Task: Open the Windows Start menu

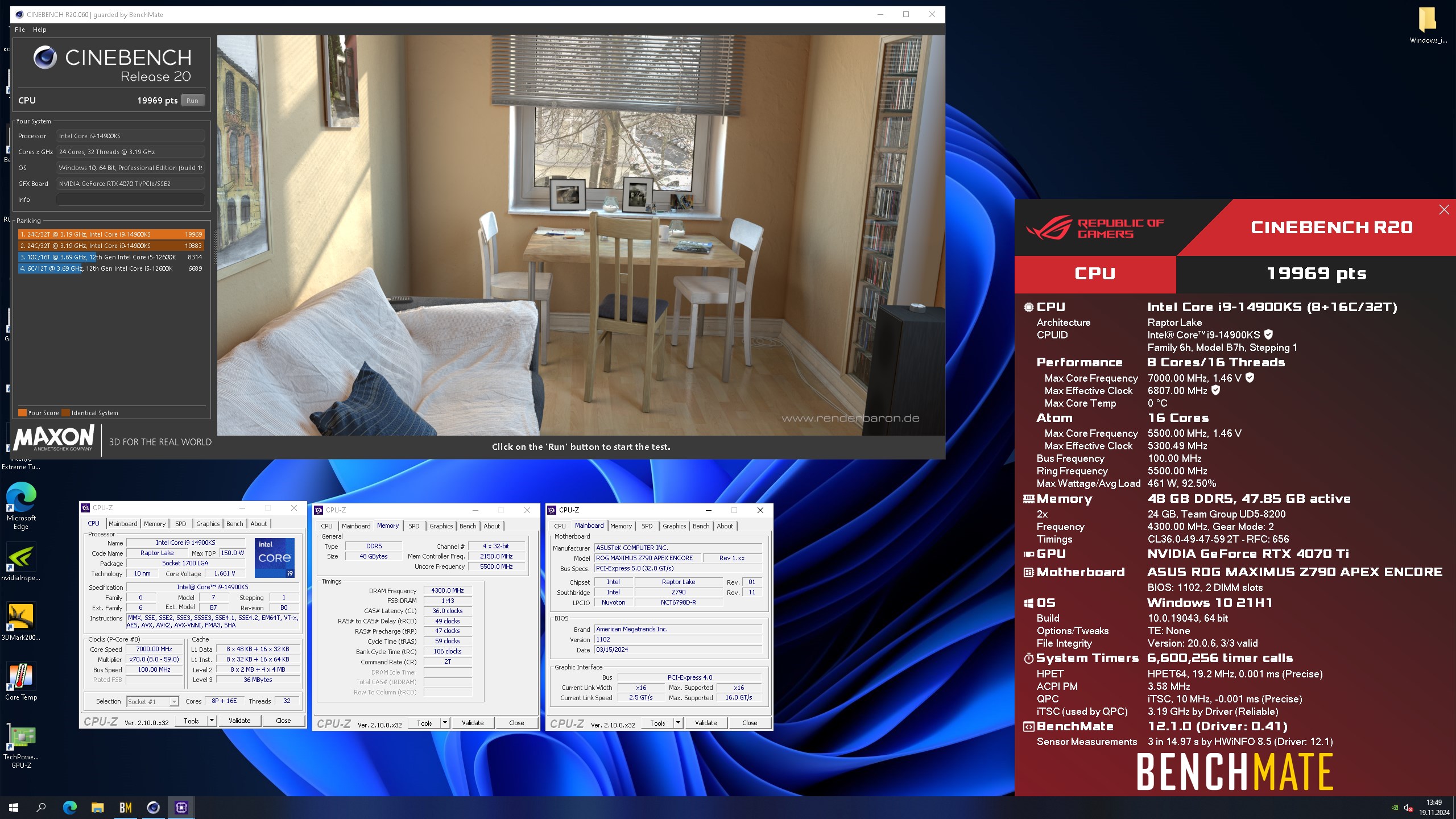Action: pos(14,808)
